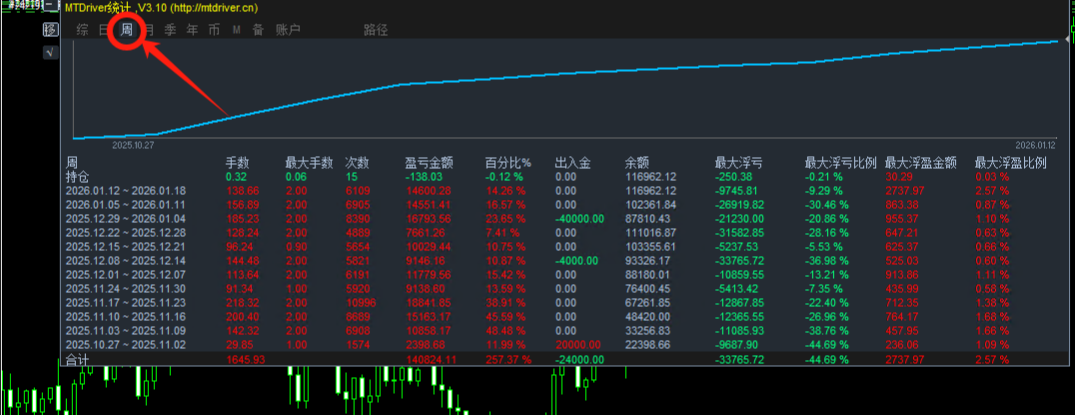The height and width of the screenshot is (415, 1075).
Task: Switch to the 账户 account tab
Action: (287, 30)
